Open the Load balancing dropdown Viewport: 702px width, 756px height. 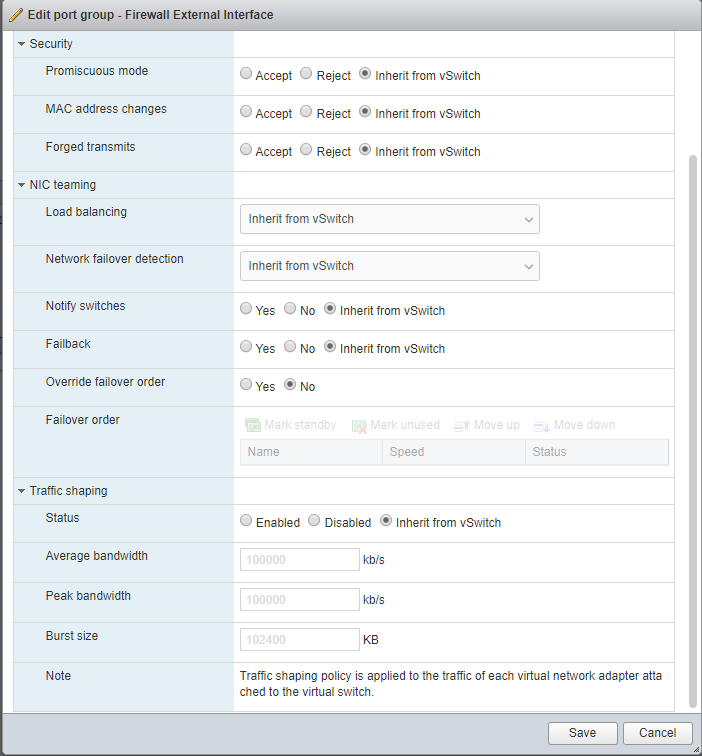(x=389, y=219)
